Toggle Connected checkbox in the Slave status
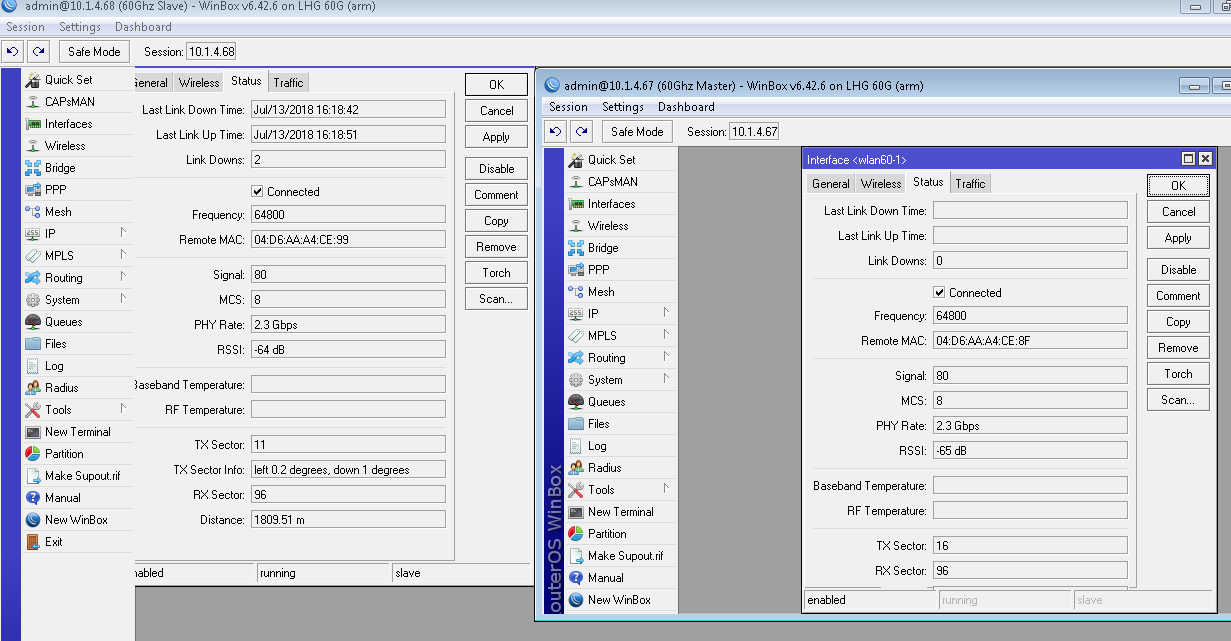The width and height of the screenshot is (1231, 641). pos(257,191)
